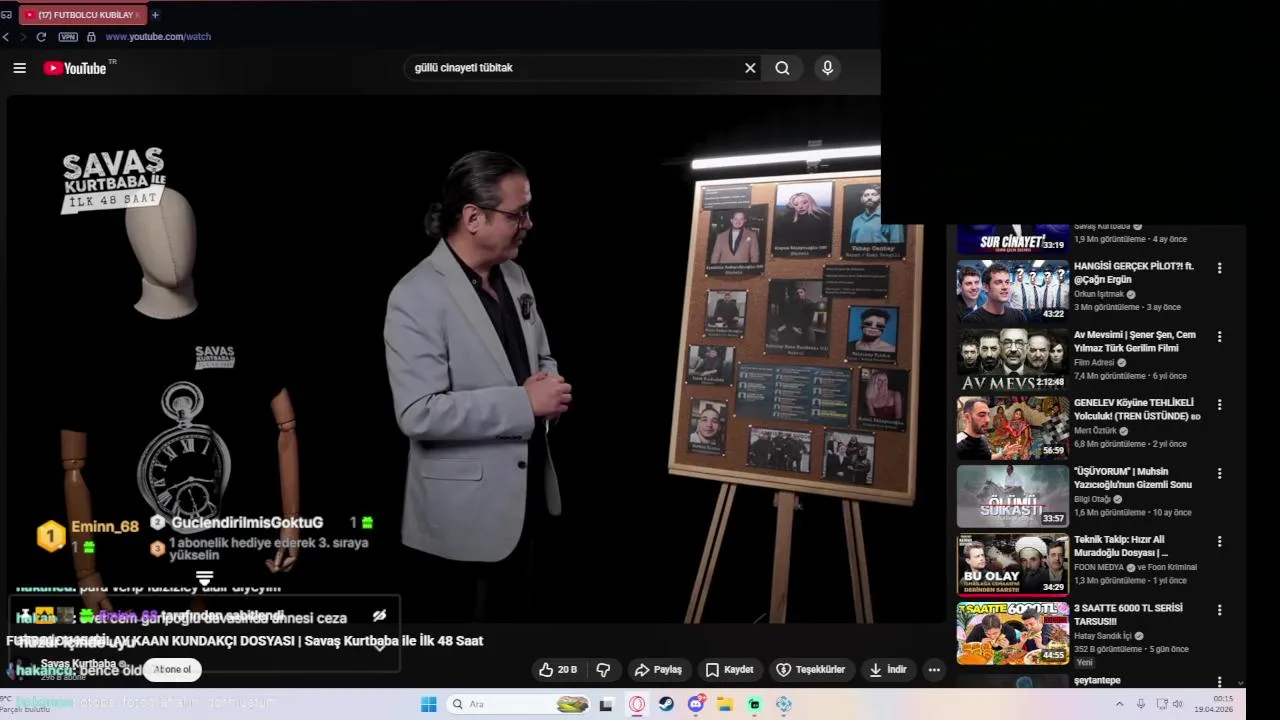Show hidden system tray icons
The width and height of the screenshot is (1280, 720).
[x=1118, y=704]
